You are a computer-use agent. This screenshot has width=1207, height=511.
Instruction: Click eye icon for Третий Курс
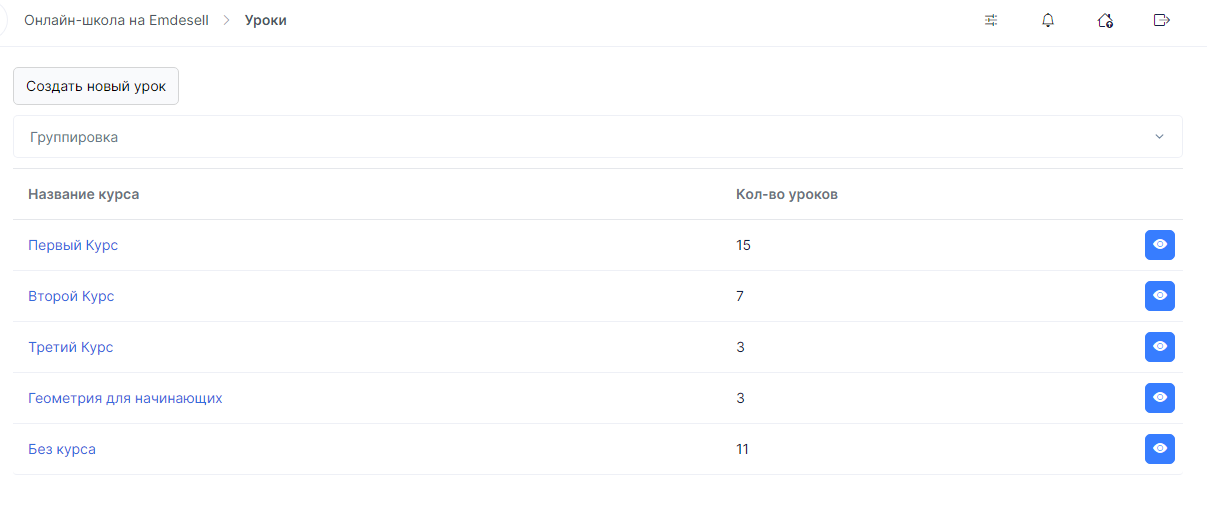1160,347
